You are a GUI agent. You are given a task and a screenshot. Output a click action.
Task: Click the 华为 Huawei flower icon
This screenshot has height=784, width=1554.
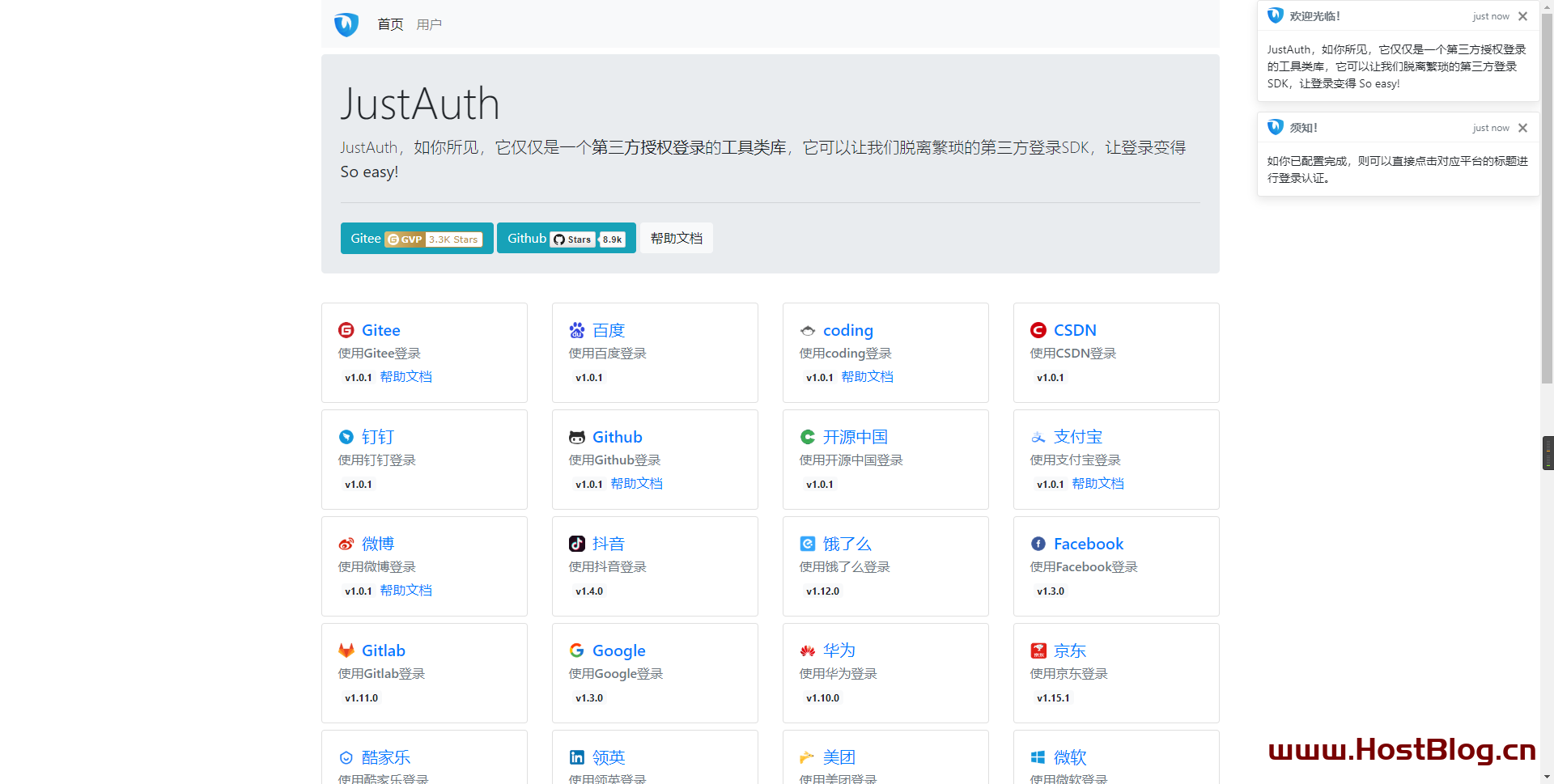coord(808,651)
